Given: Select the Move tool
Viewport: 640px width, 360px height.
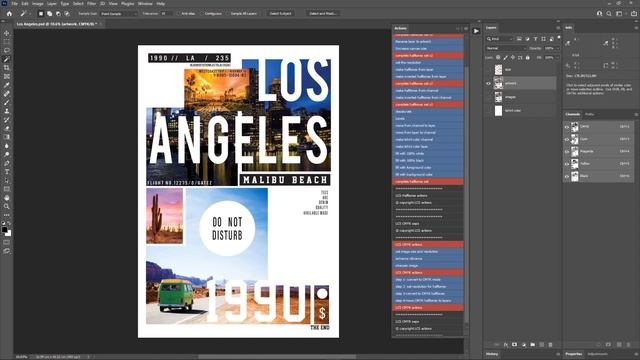Looking at the screenshot, I should 7,33.
